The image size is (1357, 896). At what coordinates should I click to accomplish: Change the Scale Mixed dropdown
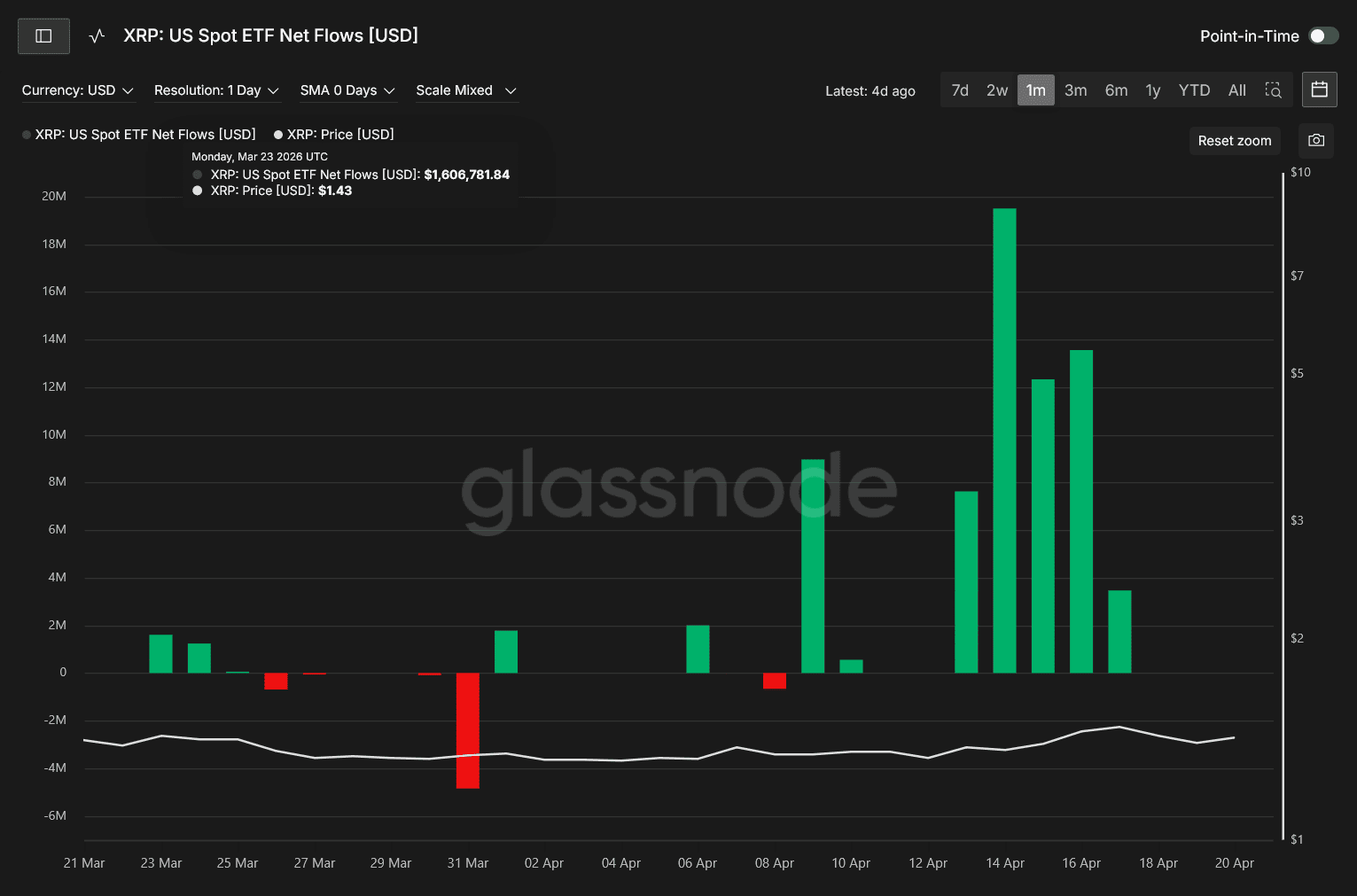(465, 90)
